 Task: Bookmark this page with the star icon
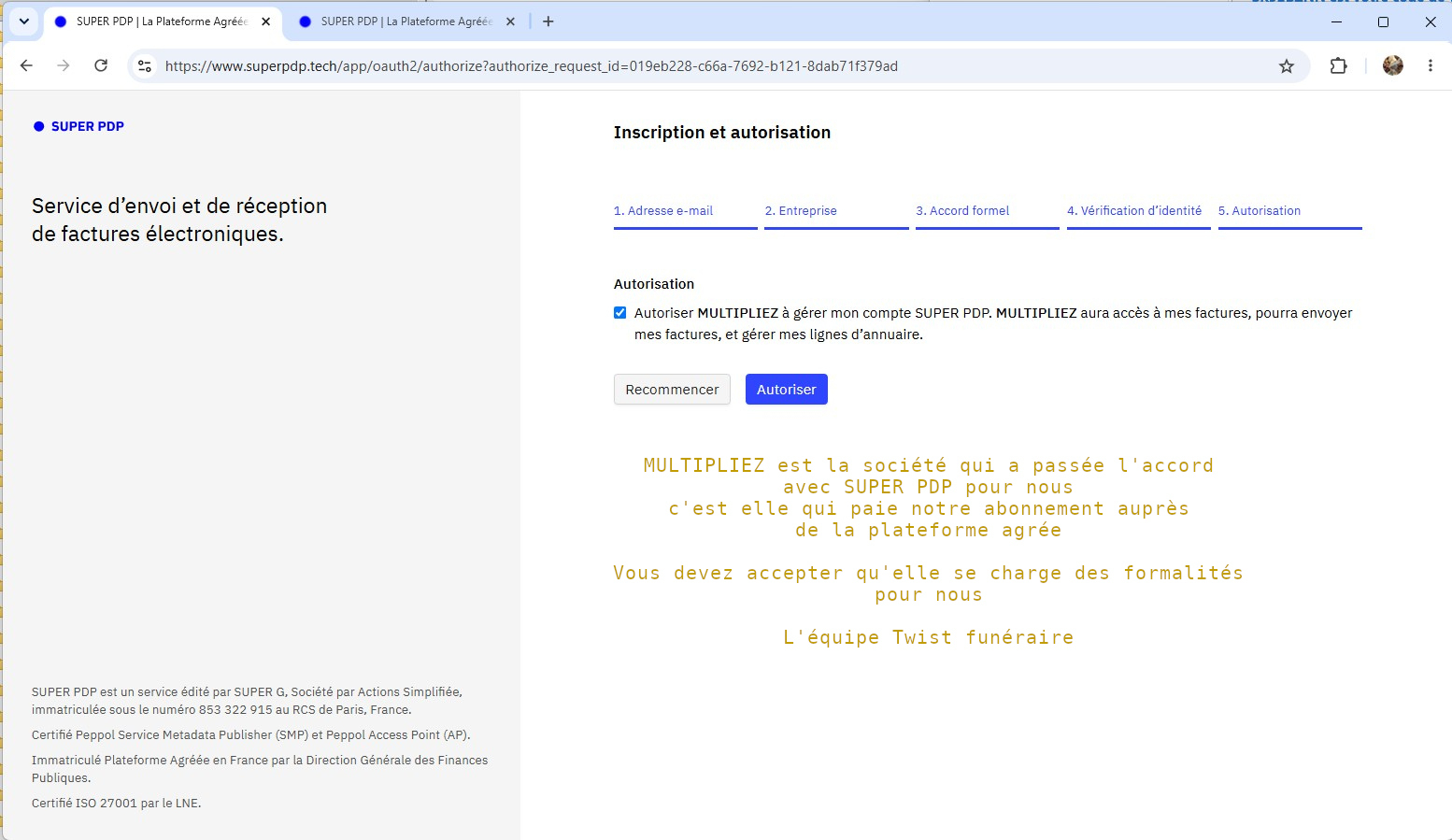point(1287,66)
